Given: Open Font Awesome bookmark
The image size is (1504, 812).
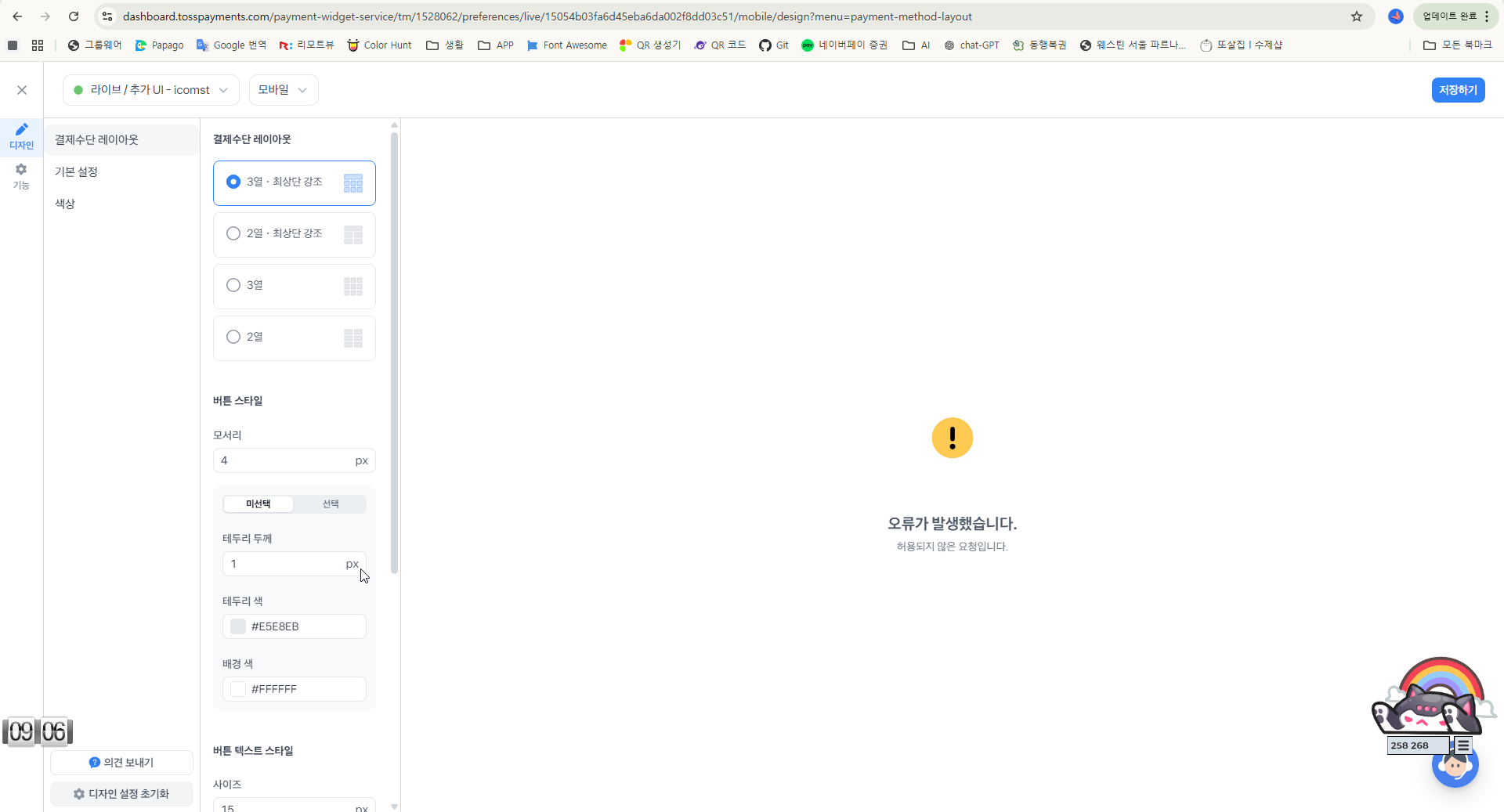Looking at the screenshot, I should [x=567, y=45].
